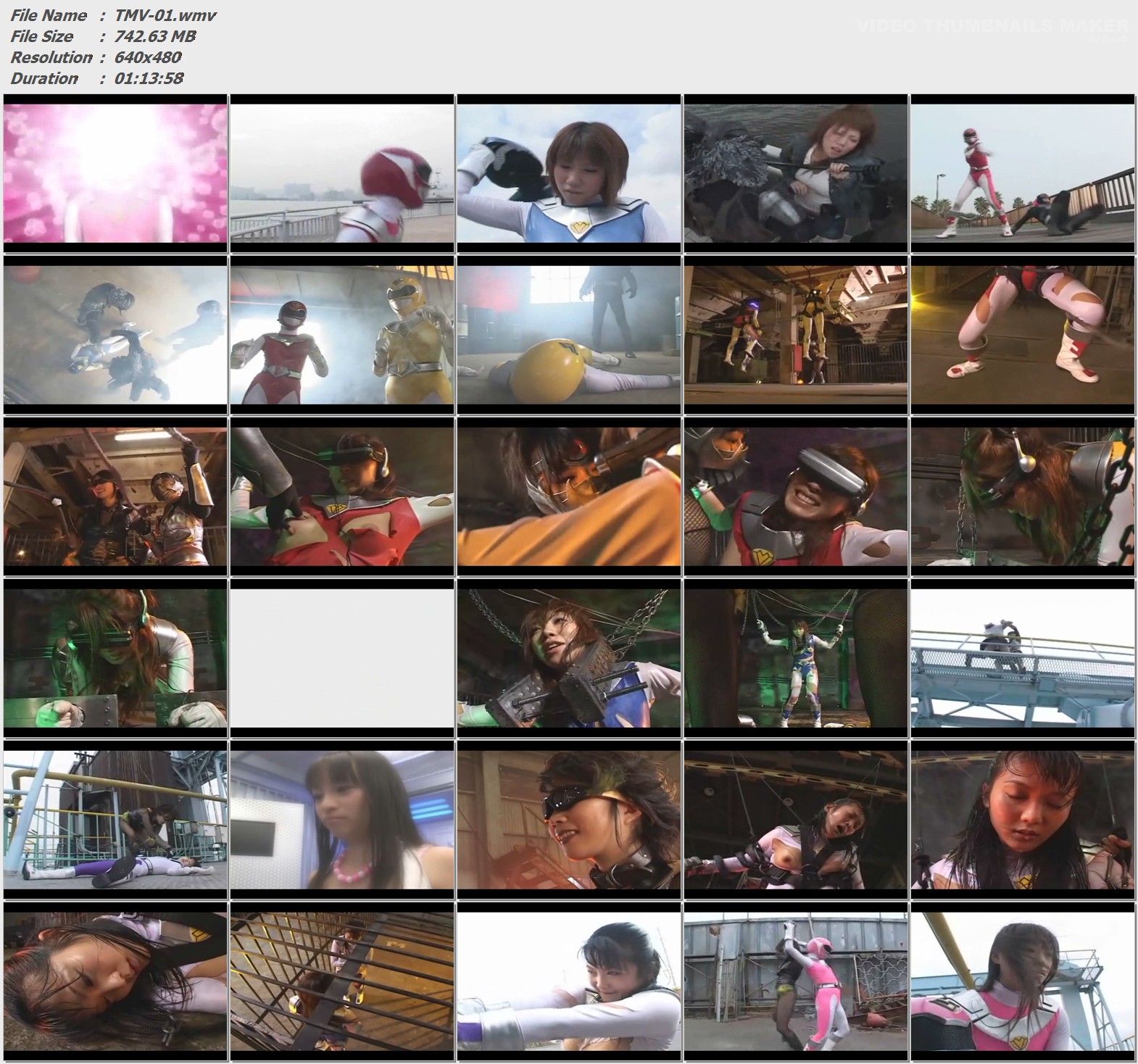The image size is (1138, 1064).
Task: Select the duration 01:13:58 value
Action: pos(149,78)
